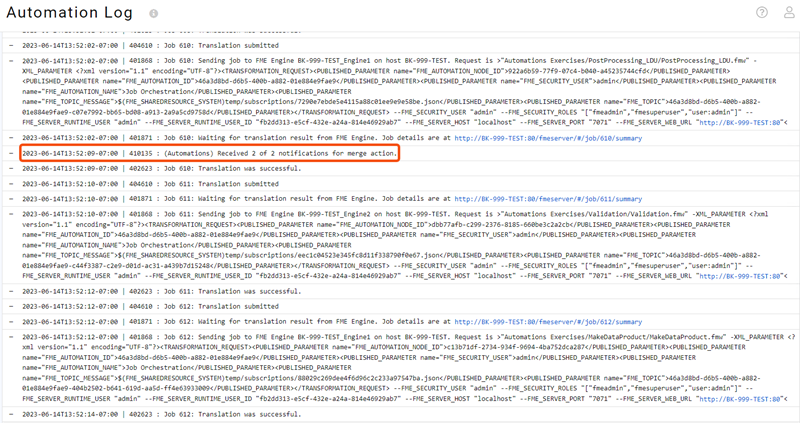Collapse the Job 612 Translation submitted row
The image size is (800, 423).
pos(11,307)
